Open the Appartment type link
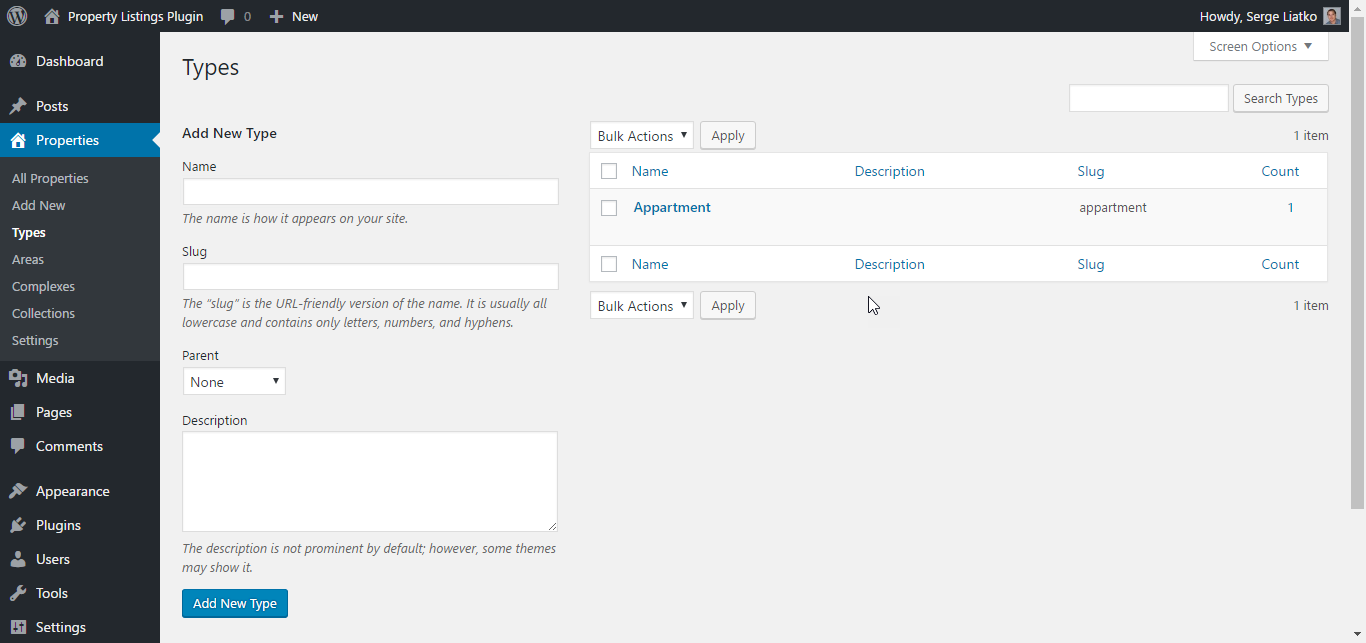 click(x=672, y=207)
